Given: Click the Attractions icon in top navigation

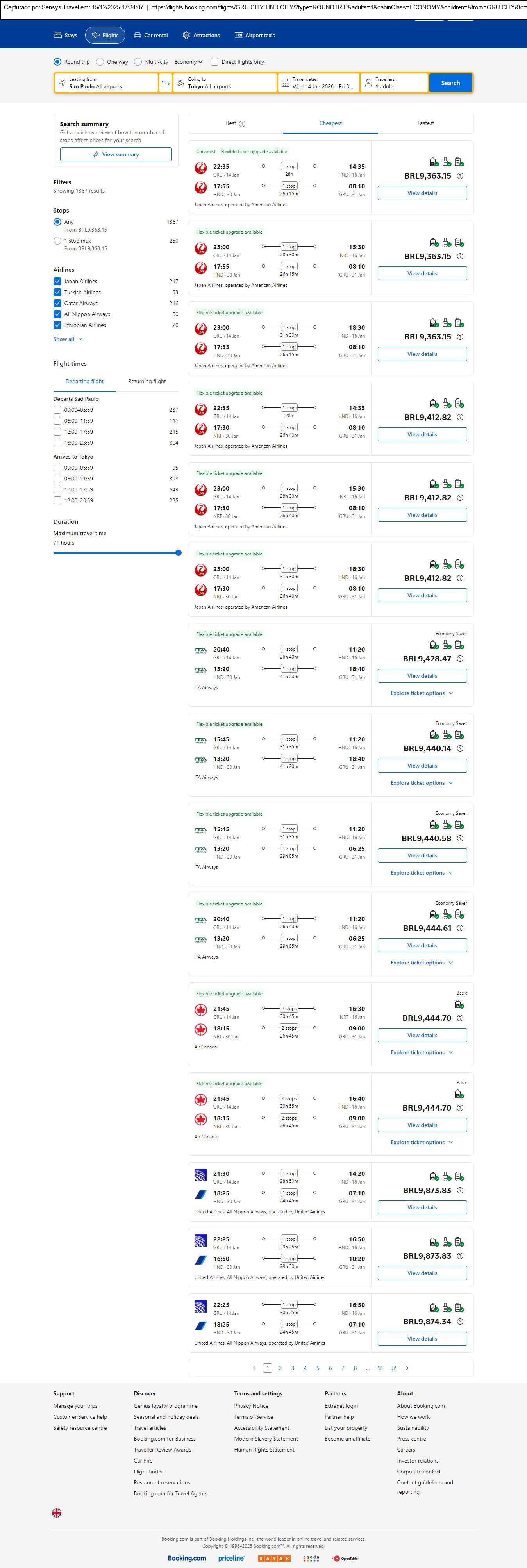Looking at the screenshot, I should click(x=186, y=35).
